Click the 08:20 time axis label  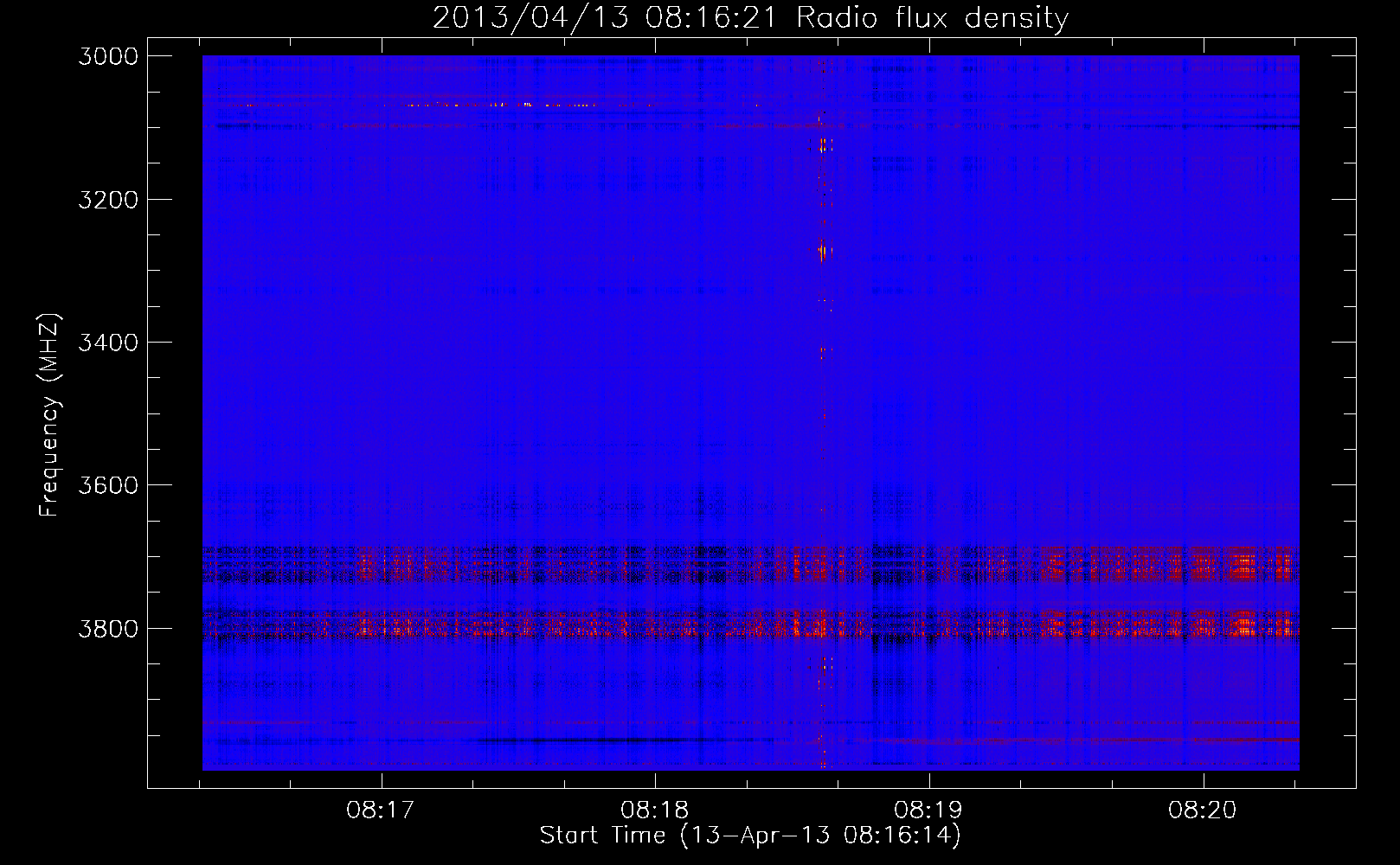coord(1203,811)
